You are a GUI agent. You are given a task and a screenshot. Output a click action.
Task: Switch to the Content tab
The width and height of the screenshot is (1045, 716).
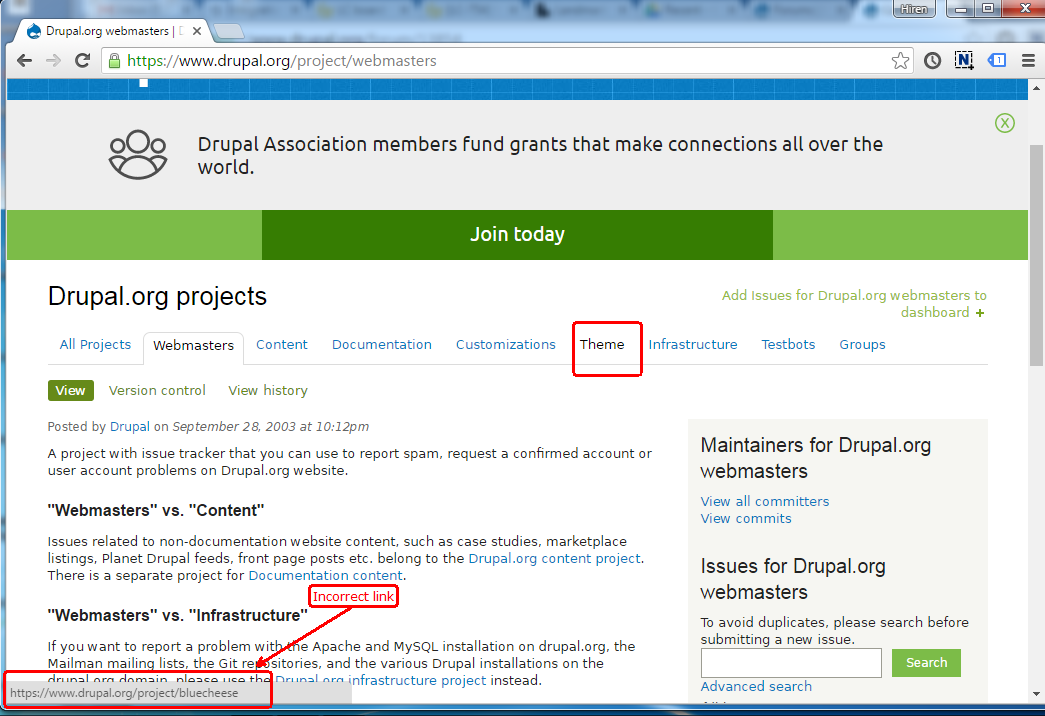pos(282,345)
